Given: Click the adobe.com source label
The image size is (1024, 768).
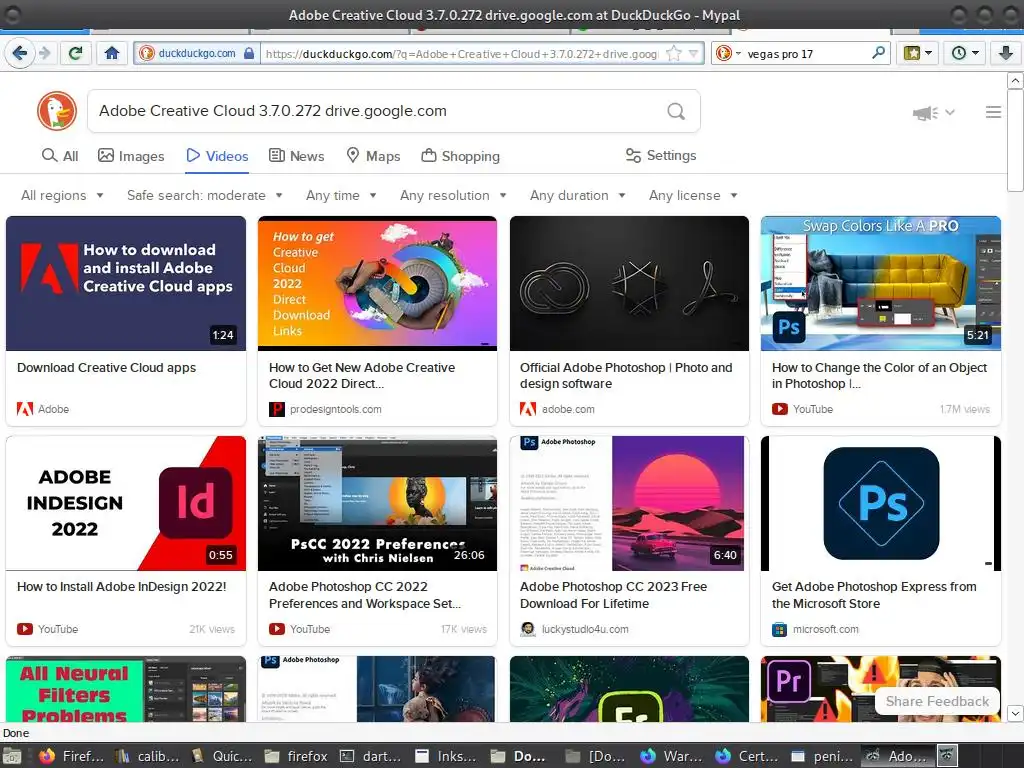Looking at the screenshot, I should click(x=568, y=409).
